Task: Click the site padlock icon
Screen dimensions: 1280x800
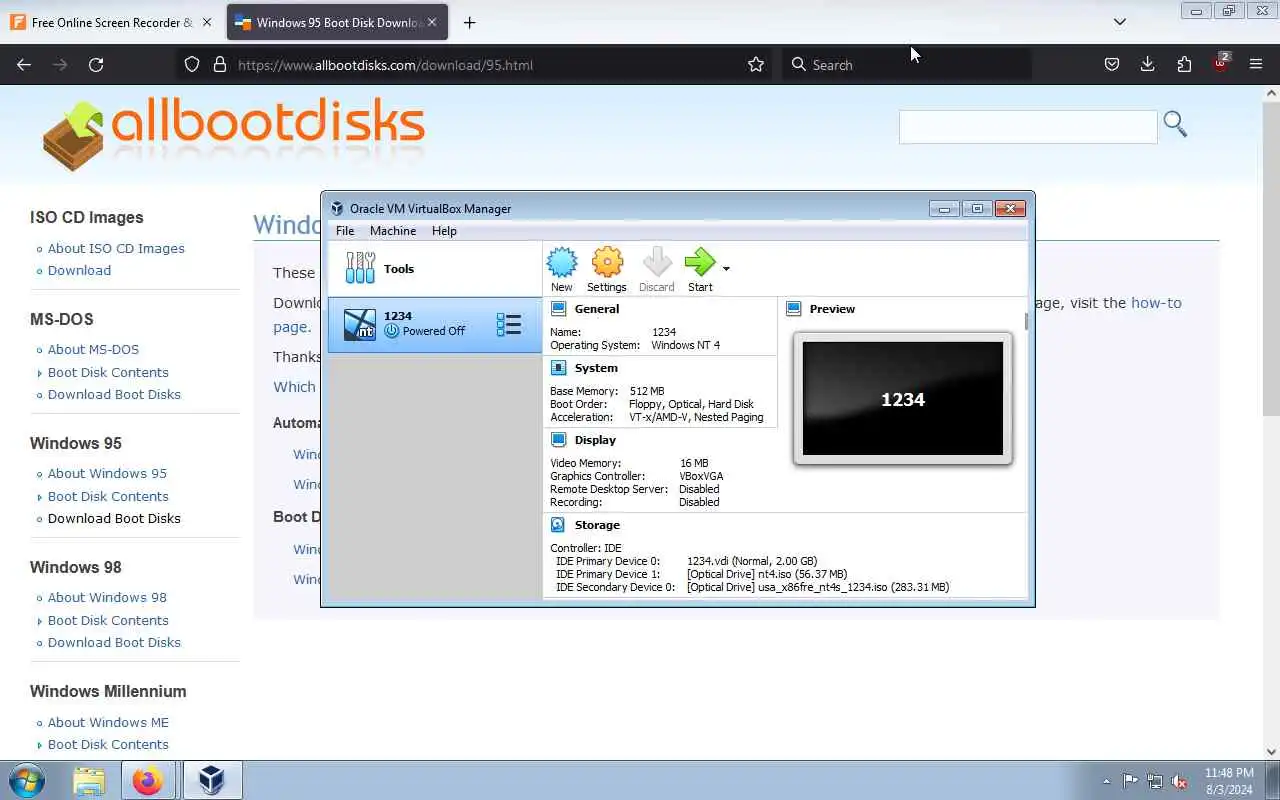Action: click(220, 65)
